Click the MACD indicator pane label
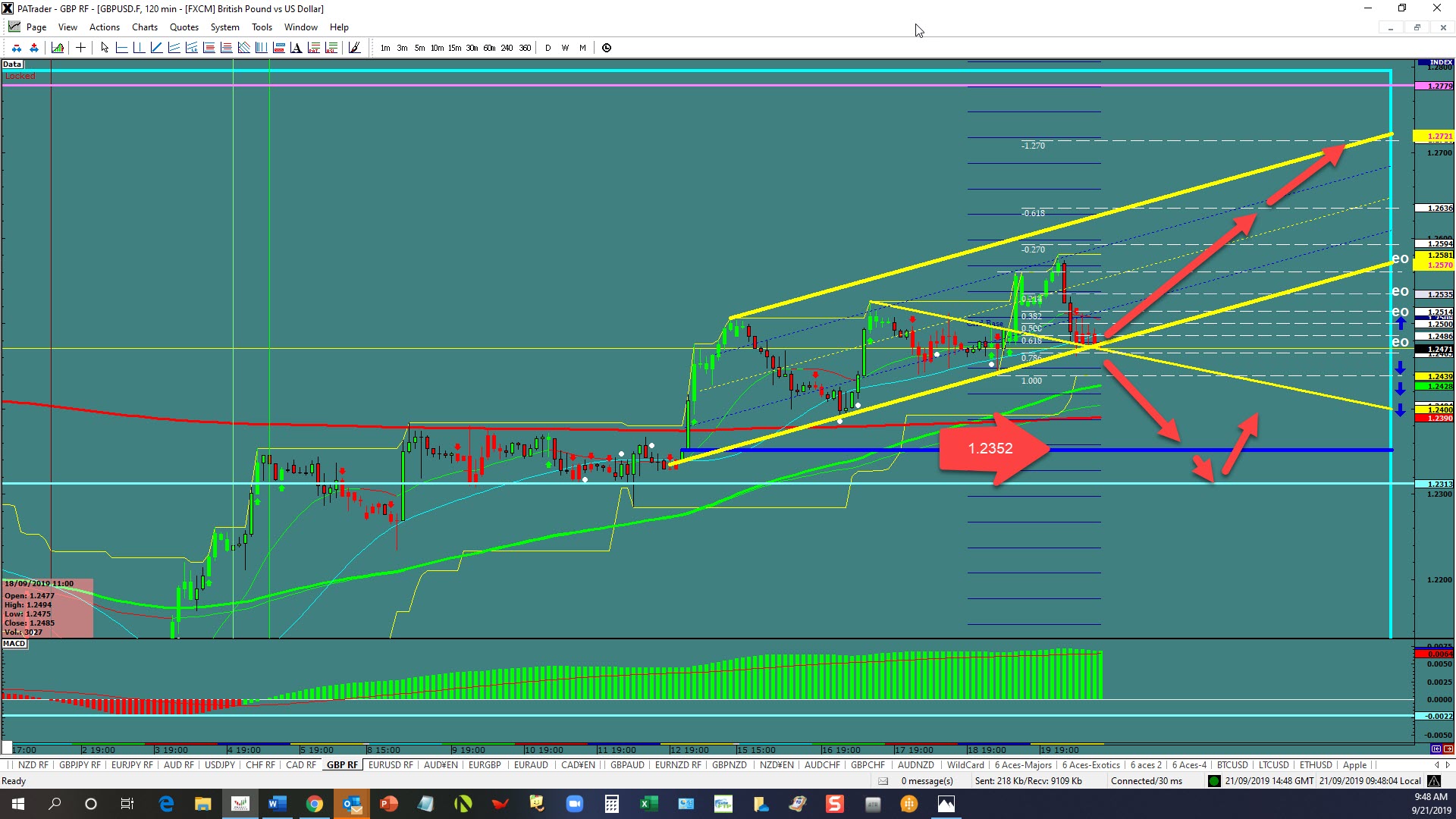 pos(14,644)
